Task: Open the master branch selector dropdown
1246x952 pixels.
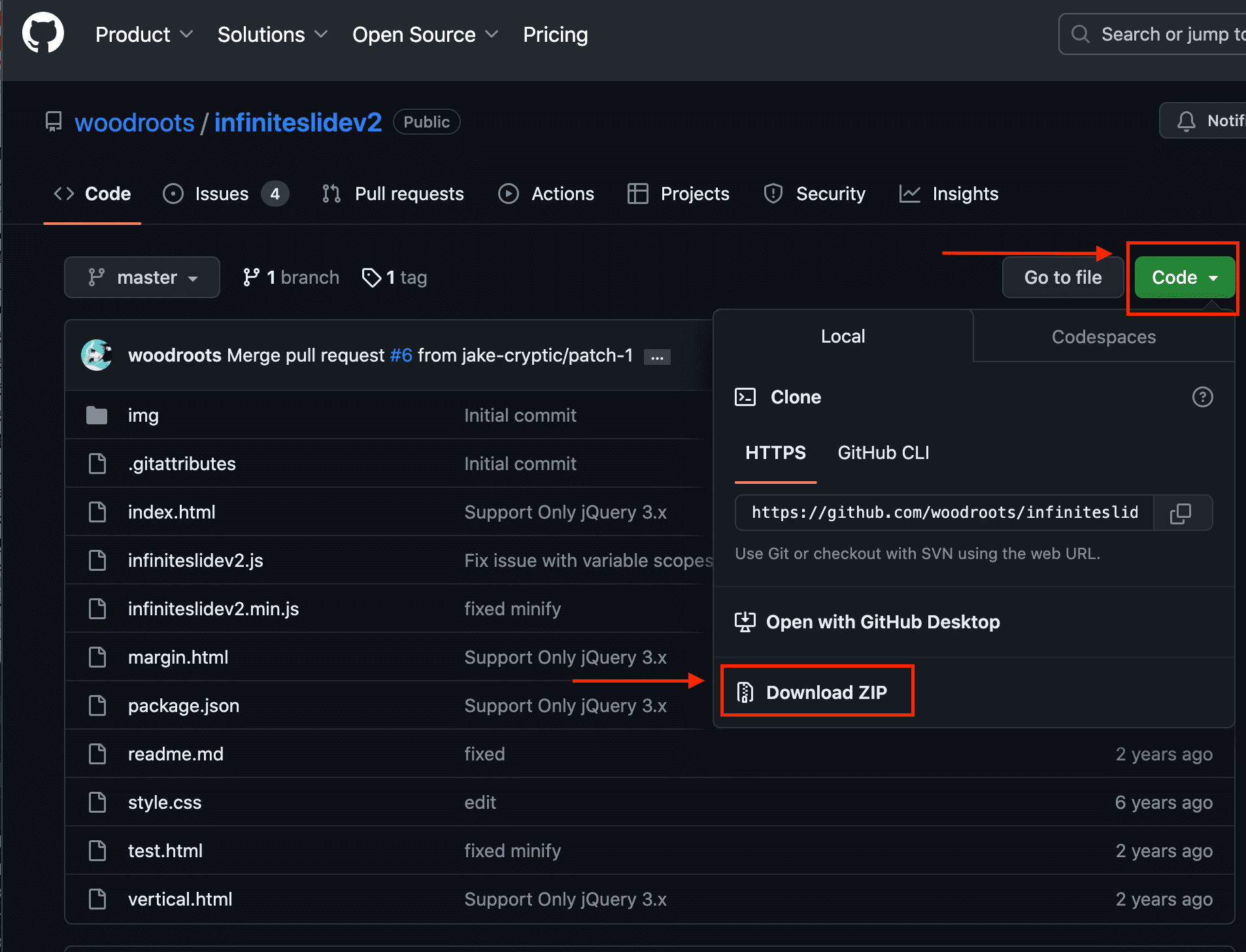Action: [x=142, y=277]
